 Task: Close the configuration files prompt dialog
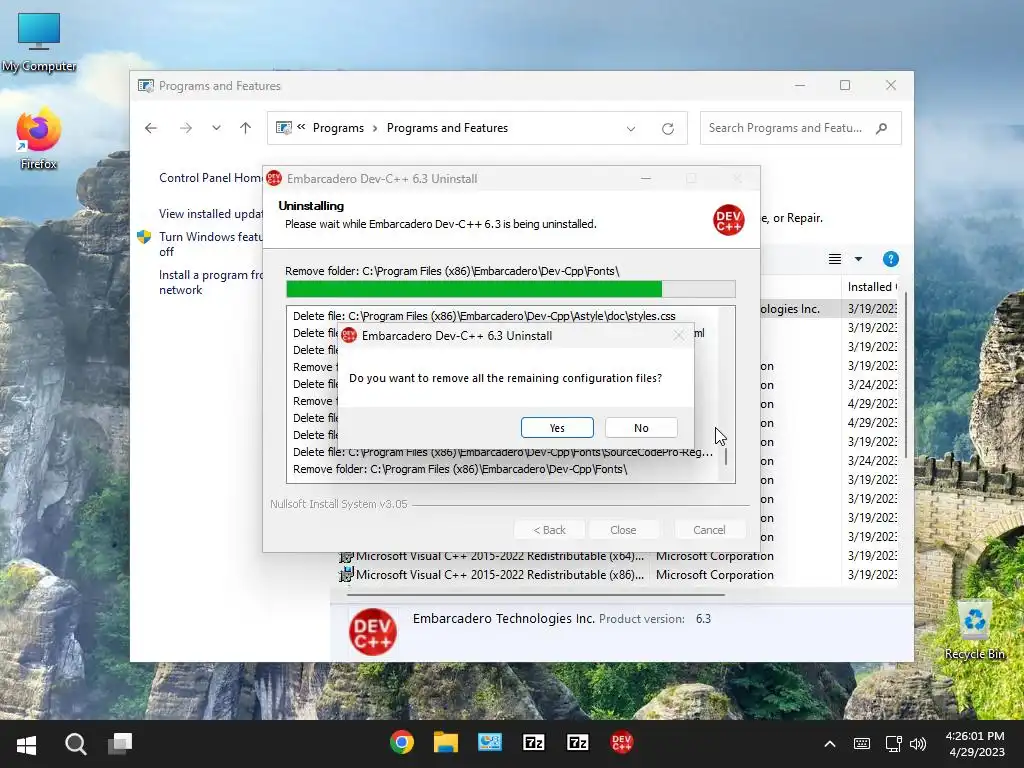679,336
